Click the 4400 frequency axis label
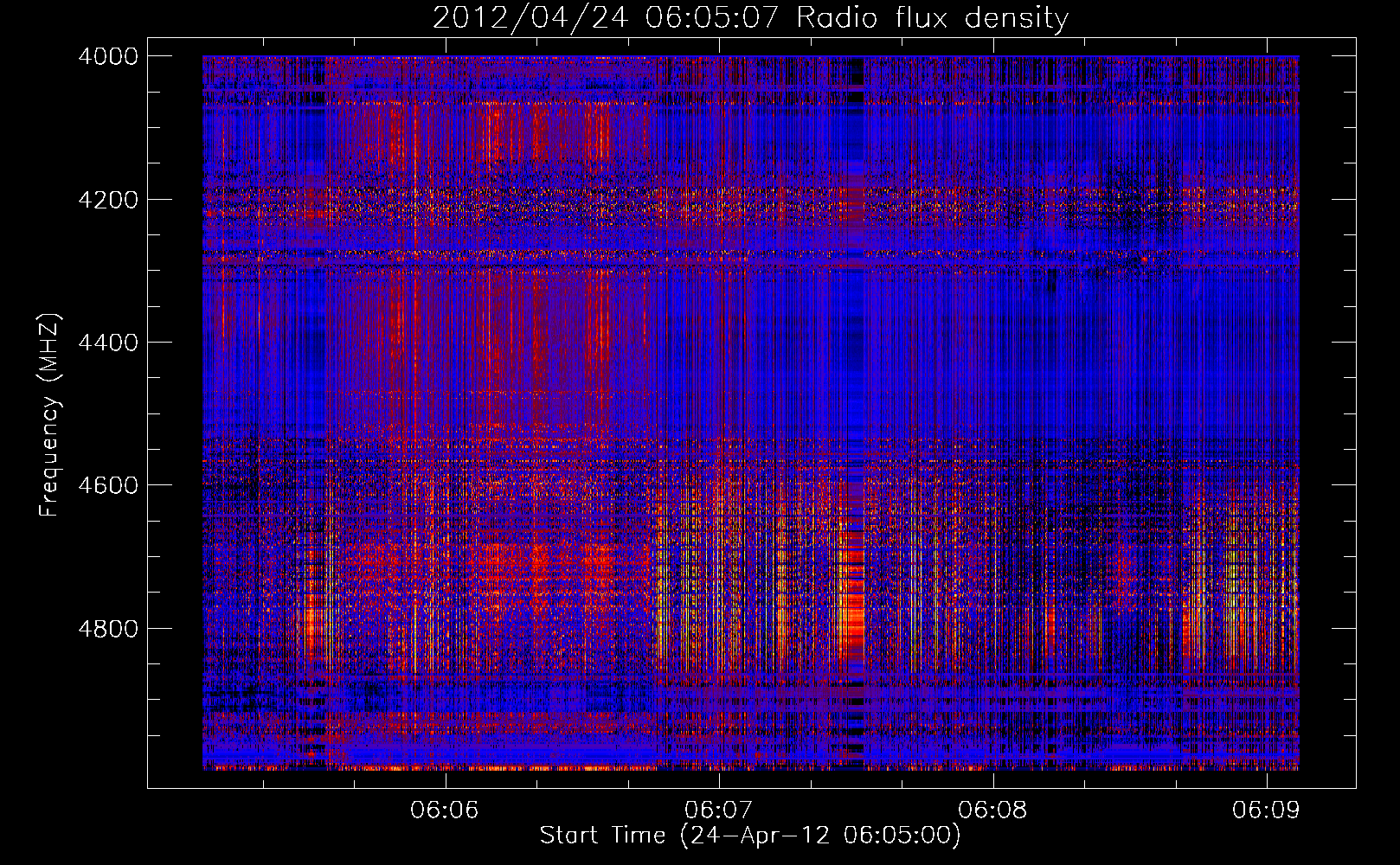 pos(108,343)
